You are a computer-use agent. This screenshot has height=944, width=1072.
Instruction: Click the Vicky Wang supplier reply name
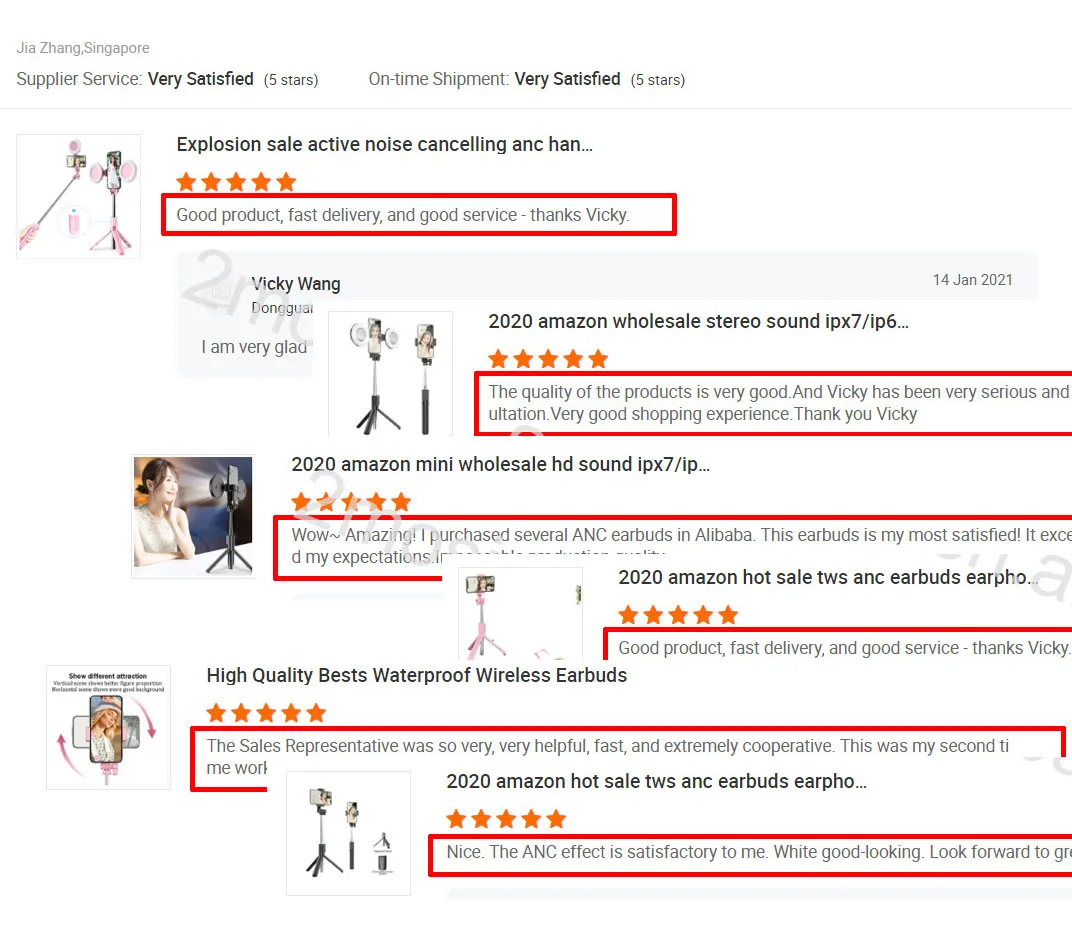point(295,284)
